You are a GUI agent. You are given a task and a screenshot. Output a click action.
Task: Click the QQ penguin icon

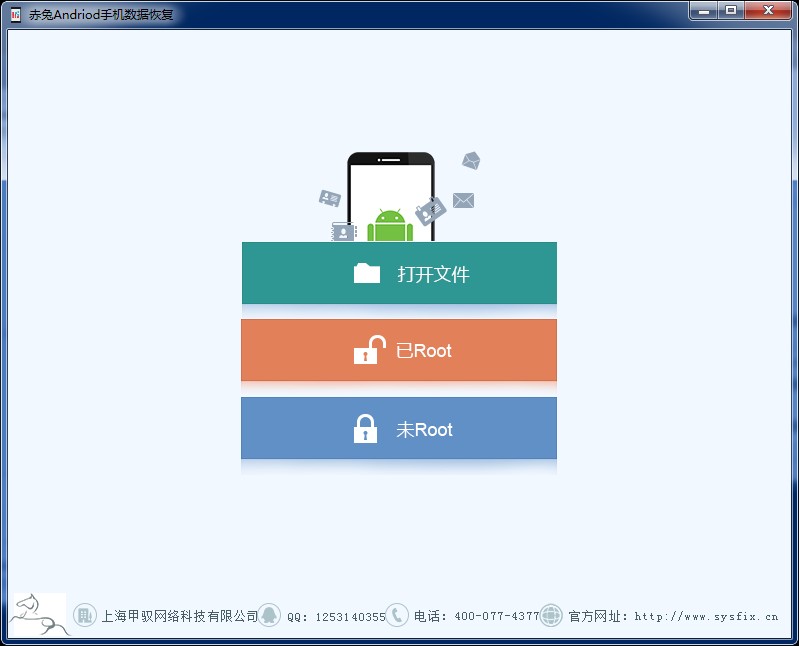(x=269, y=615)
